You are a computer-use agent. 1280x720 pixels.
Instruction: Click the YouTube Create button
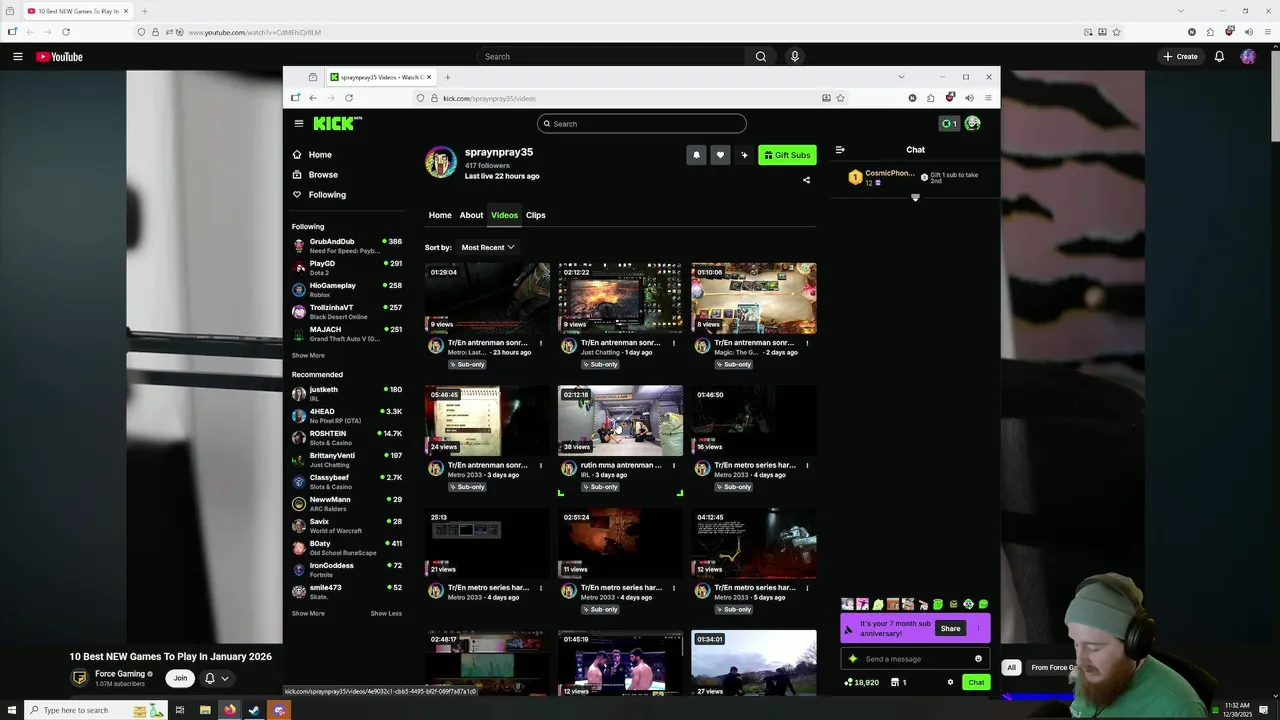coord(1181,57)
